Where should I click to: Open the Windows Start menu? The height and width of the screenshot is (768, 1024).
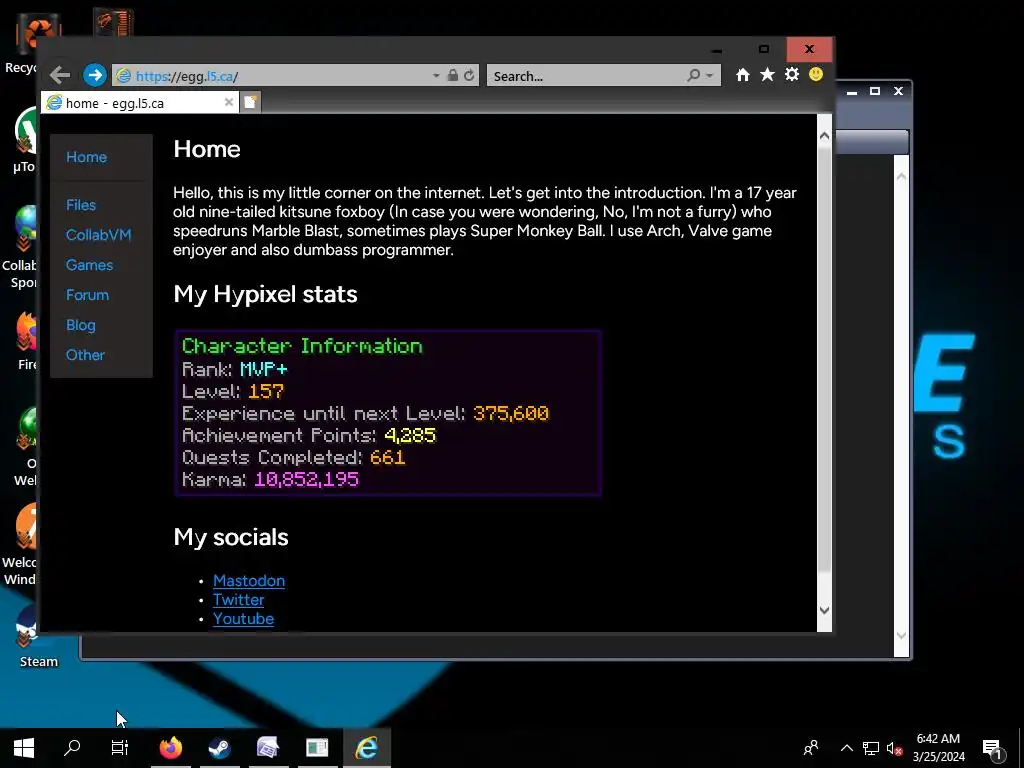[x=24, y=748]
